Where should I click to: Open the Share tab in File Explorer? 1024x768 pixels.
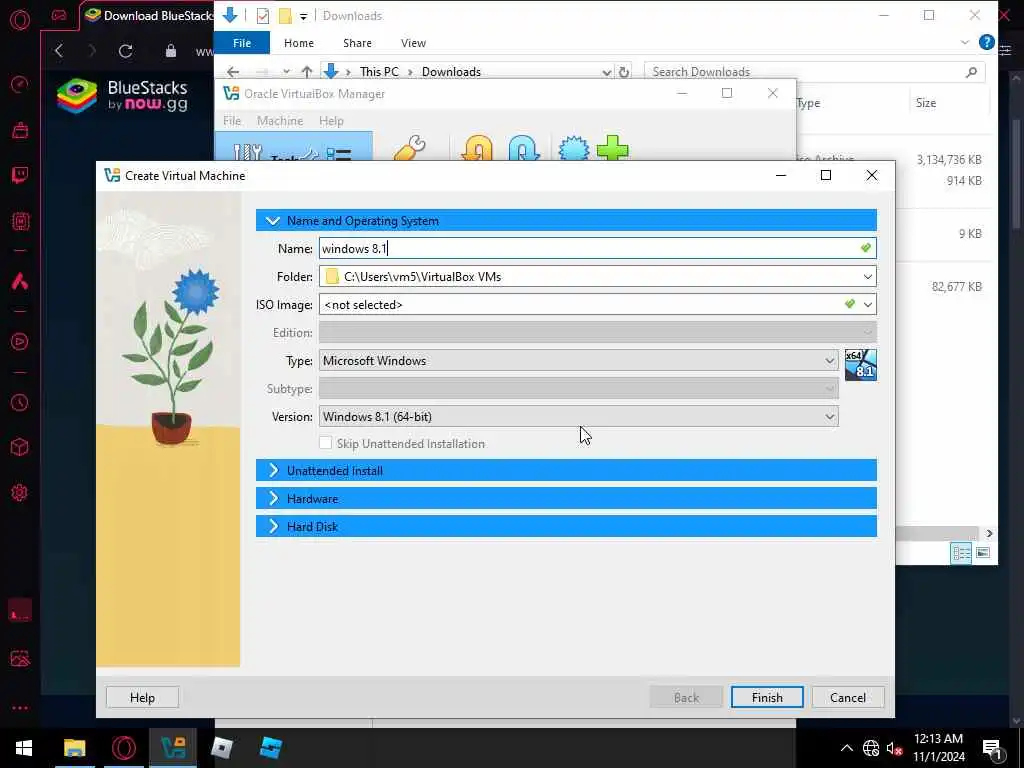tap(357, 43)
